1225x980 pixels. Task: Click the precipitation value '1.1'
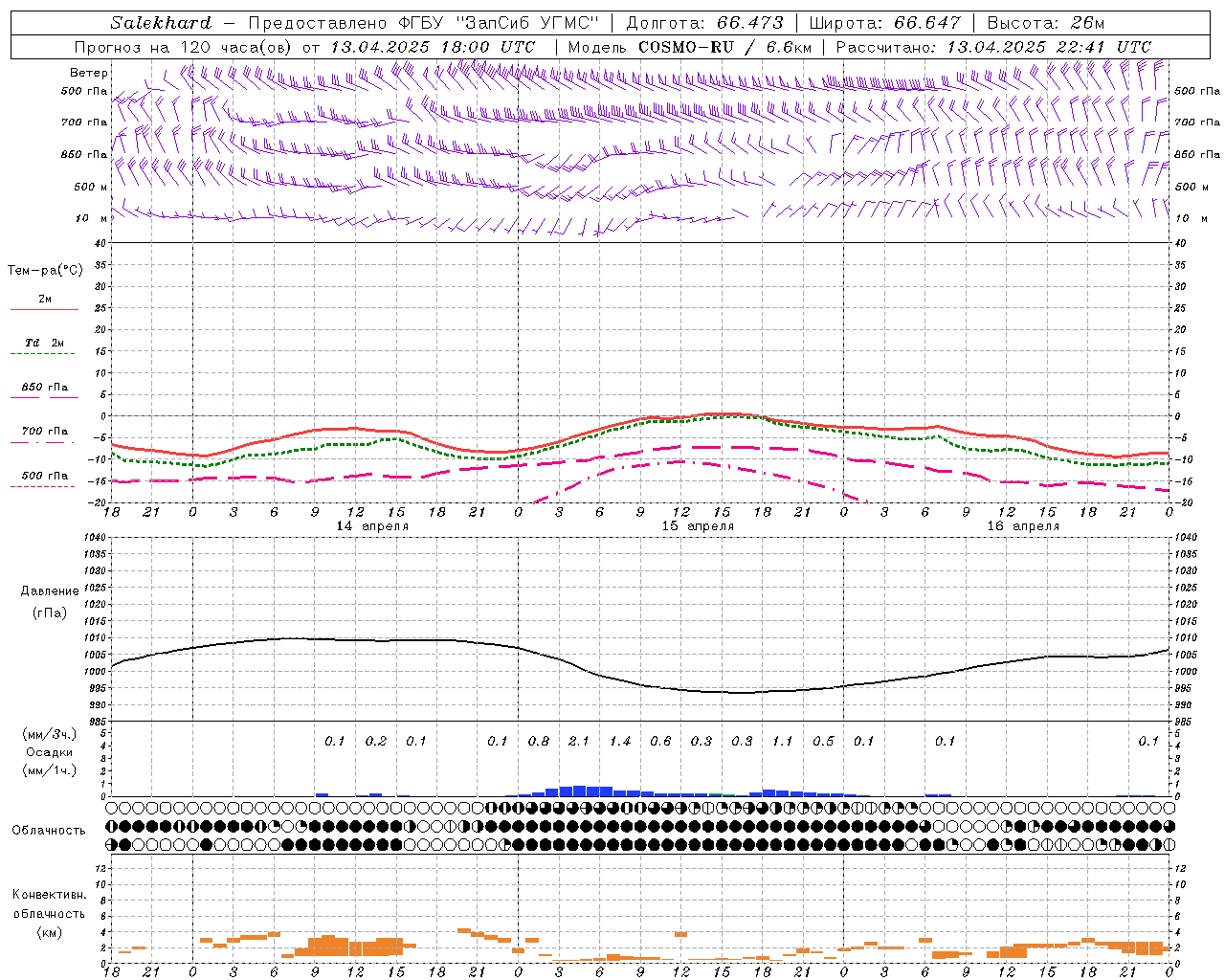pyautogui.click(x=783, y=741)
